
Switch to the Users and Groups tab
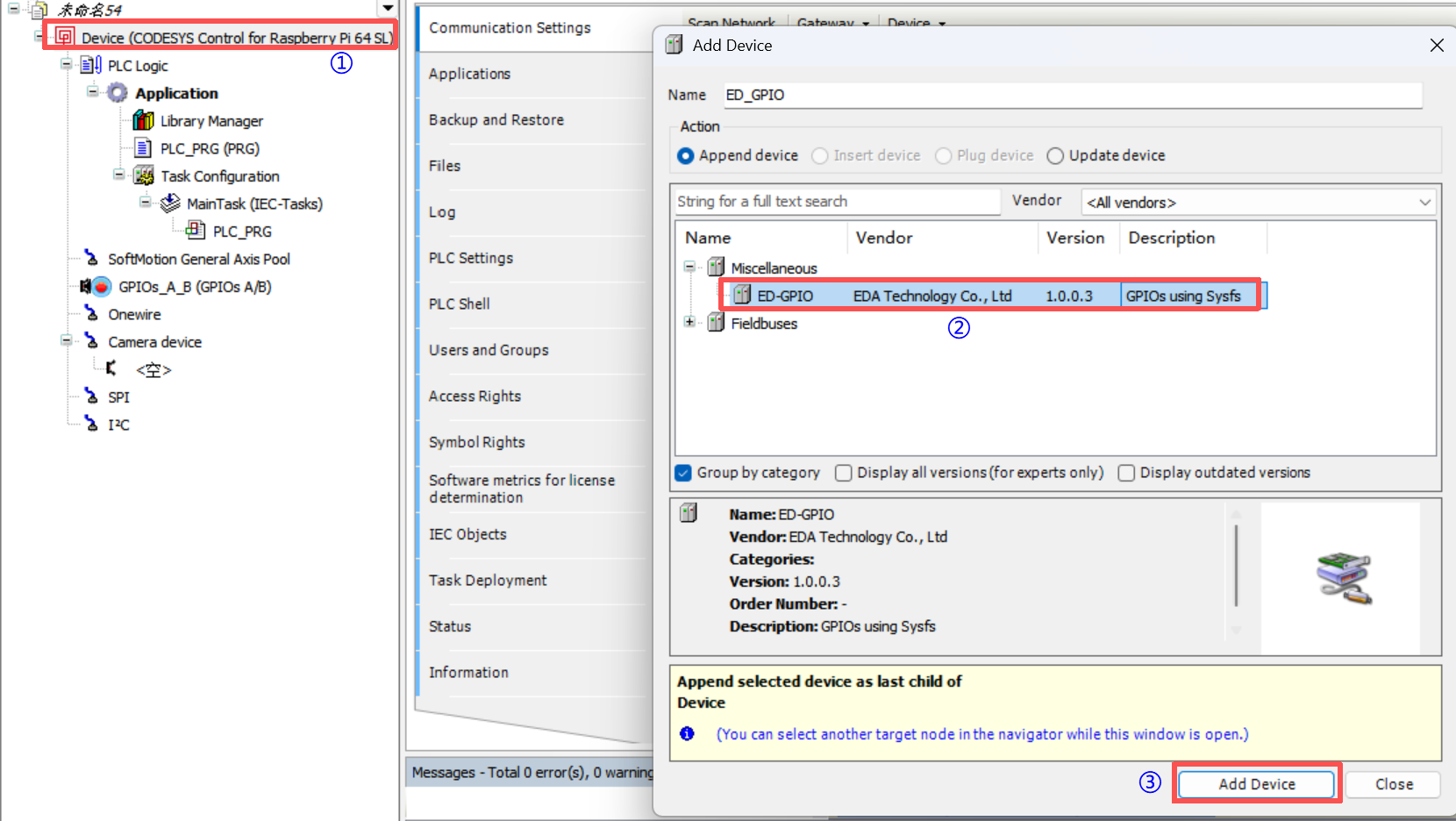489,350
